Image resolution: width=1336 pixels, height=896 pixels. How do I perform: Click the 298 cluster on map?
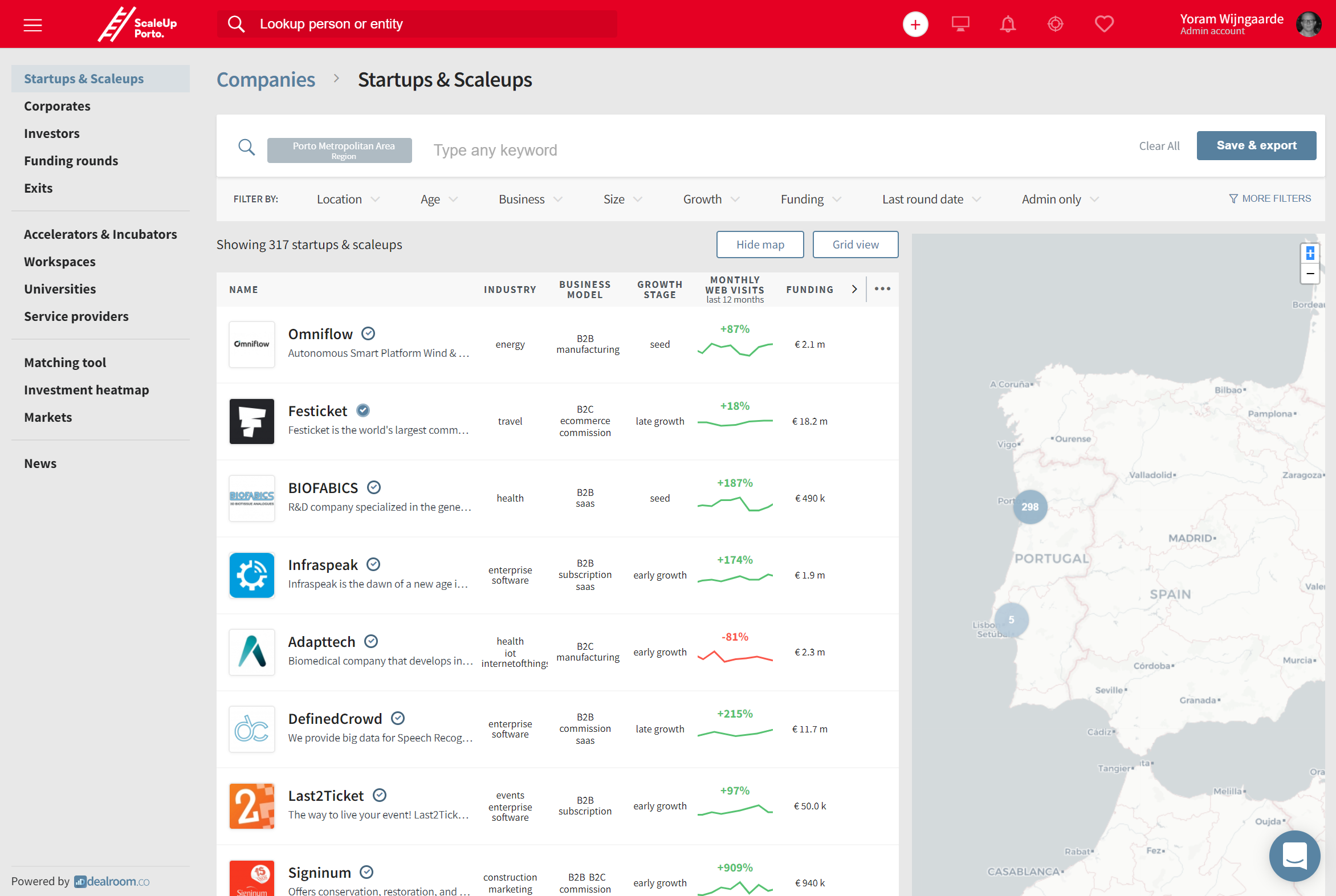(1030, 507)
